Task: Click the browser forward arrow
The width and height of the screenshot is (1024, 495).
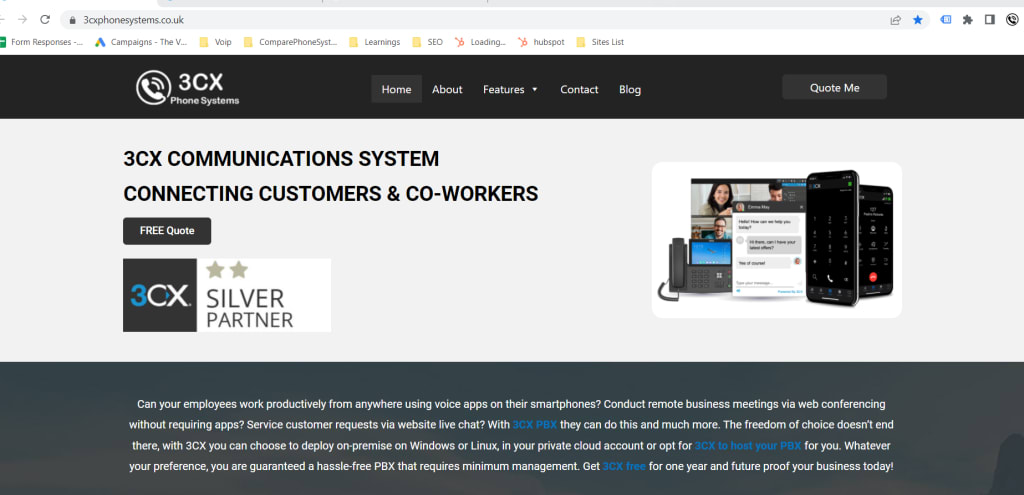Action: click(x=22, y=20)
